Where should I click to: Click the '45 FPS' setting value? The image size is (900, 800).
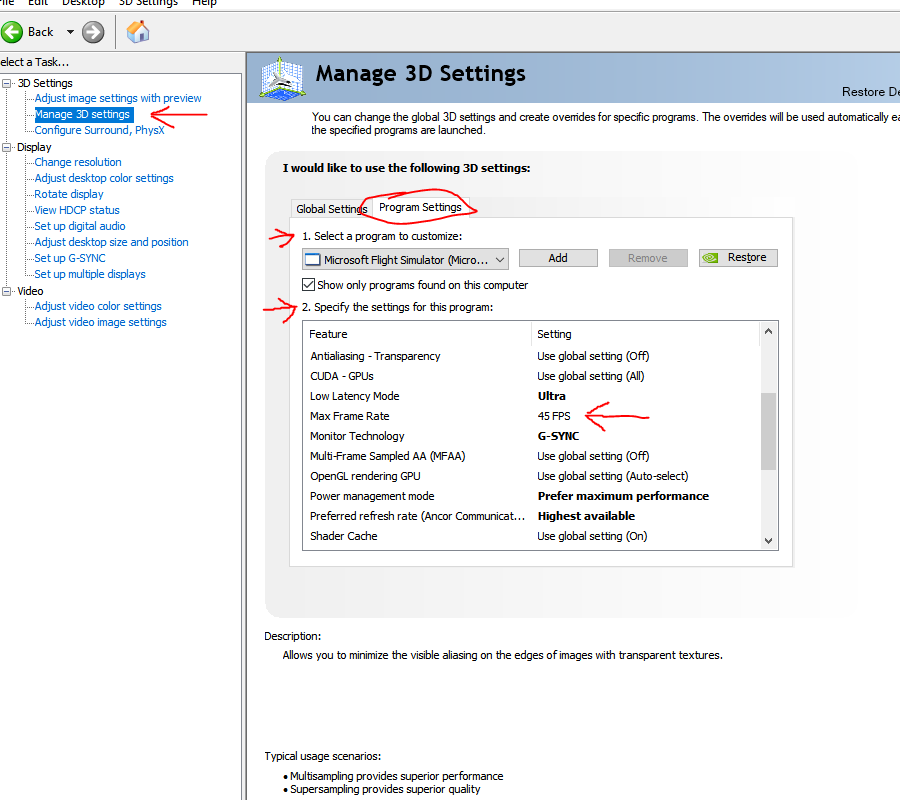click(554, 417)
